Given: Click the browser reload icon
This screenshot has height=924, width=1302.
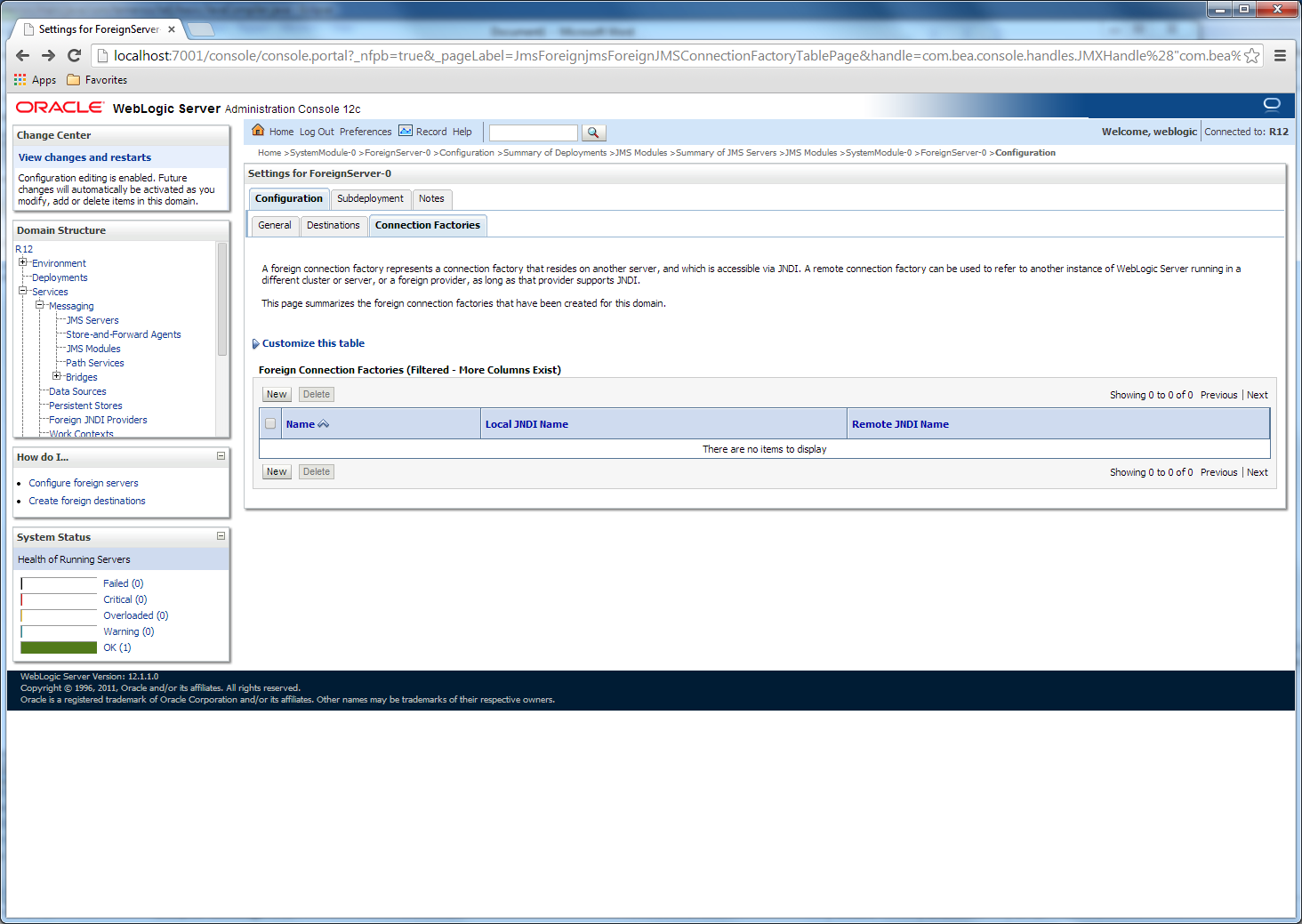Looking at the screenshot, I should 75,56.
